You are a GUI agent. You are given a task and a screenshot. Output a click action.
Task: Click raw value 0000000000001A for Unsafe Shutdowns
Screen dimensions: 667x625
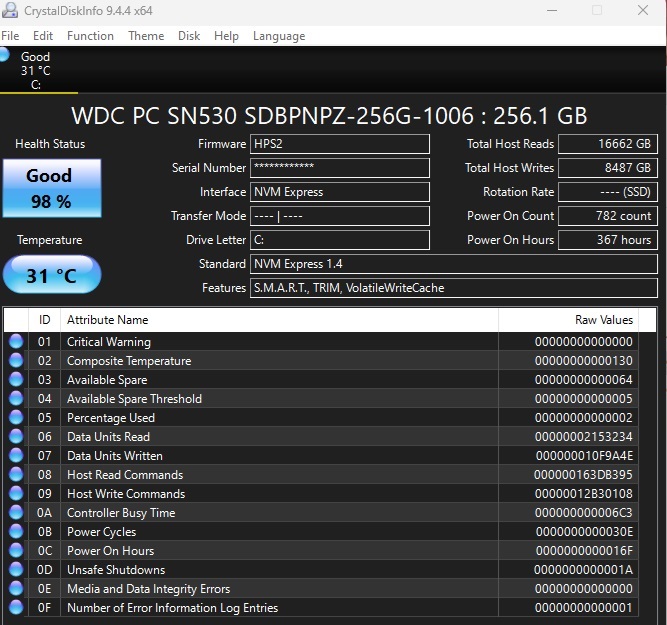pyautogui.click(x=583, y=570)
